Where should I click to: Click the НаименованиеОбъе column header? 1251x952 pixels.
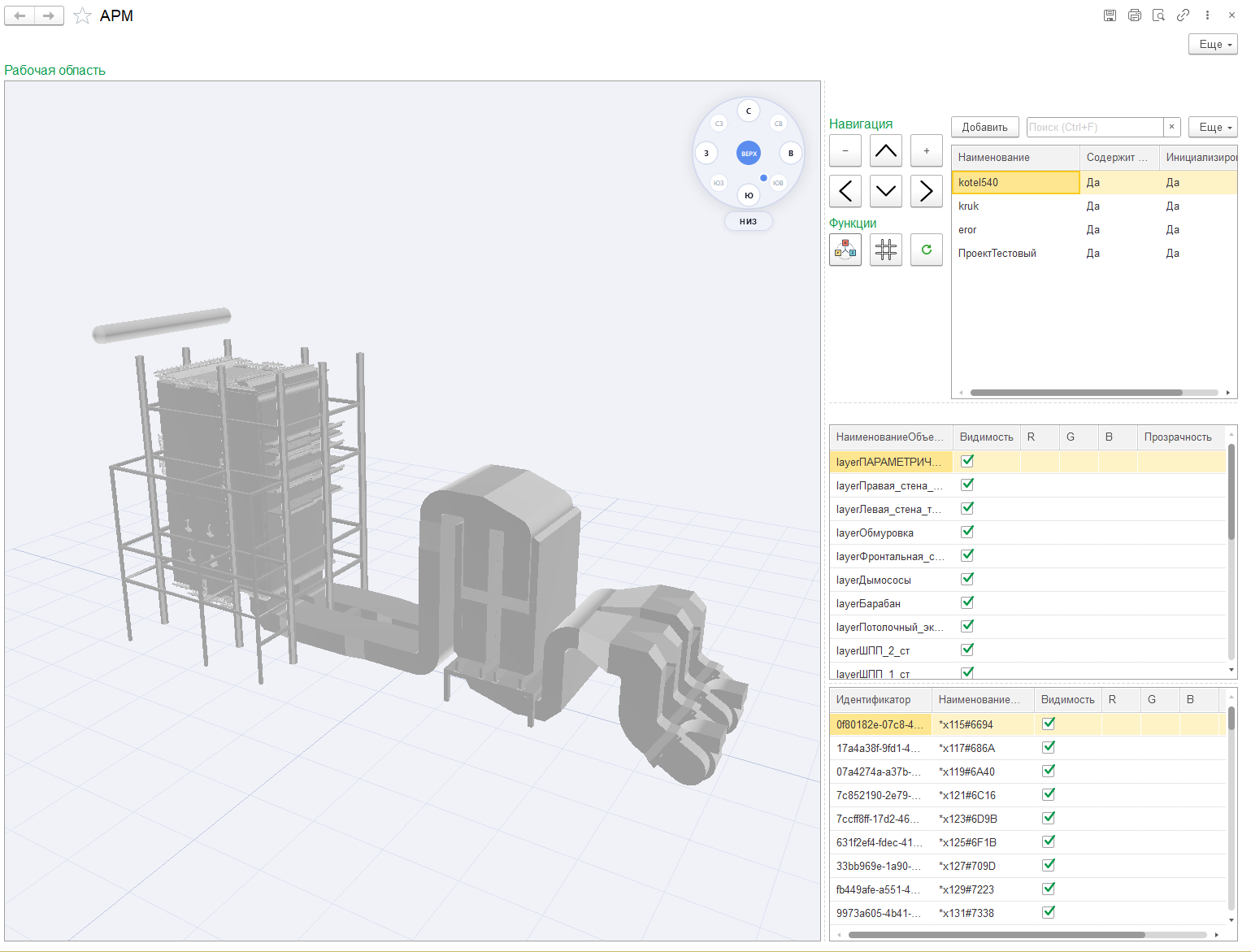(x=891, y=437)
